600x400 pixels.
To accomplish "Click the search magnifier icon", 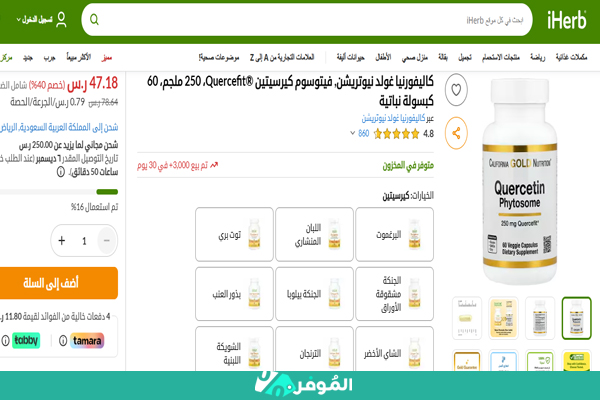I will pos(94,20).
